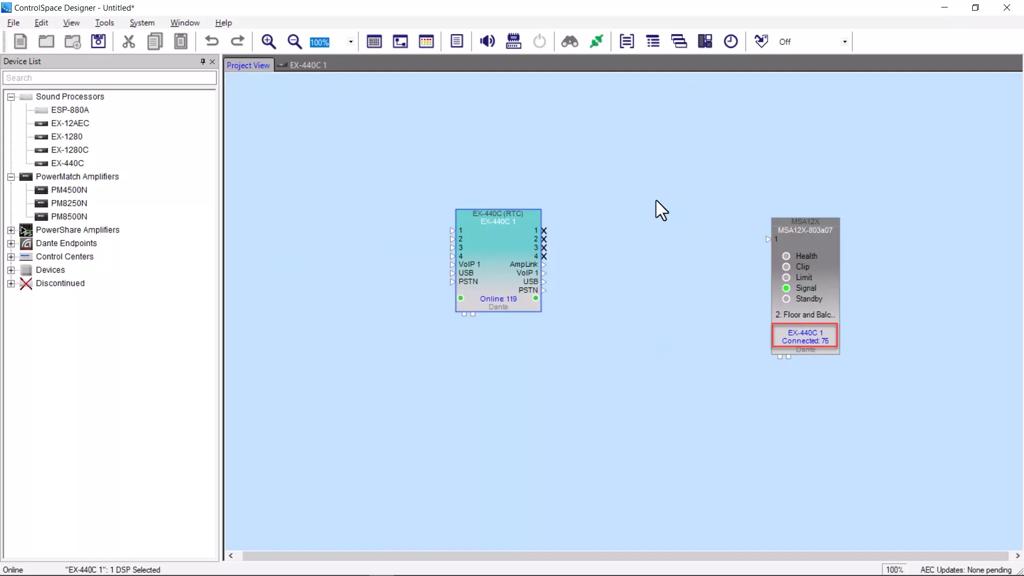
Task: Switch to the EX-440C 1 tab
Action: coord(307,65)
